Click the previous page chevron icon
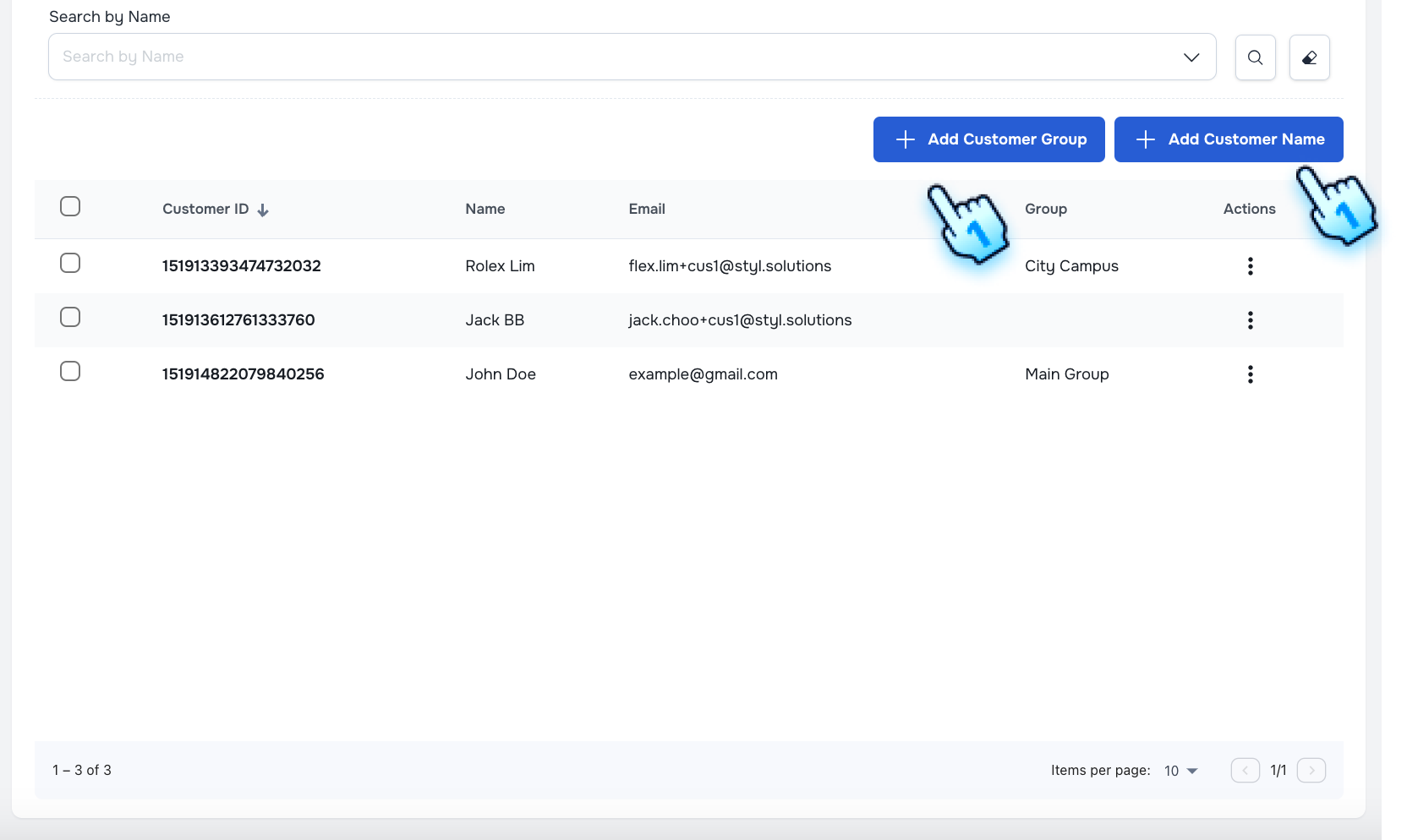1407x840 pixels. point(1244,770)
